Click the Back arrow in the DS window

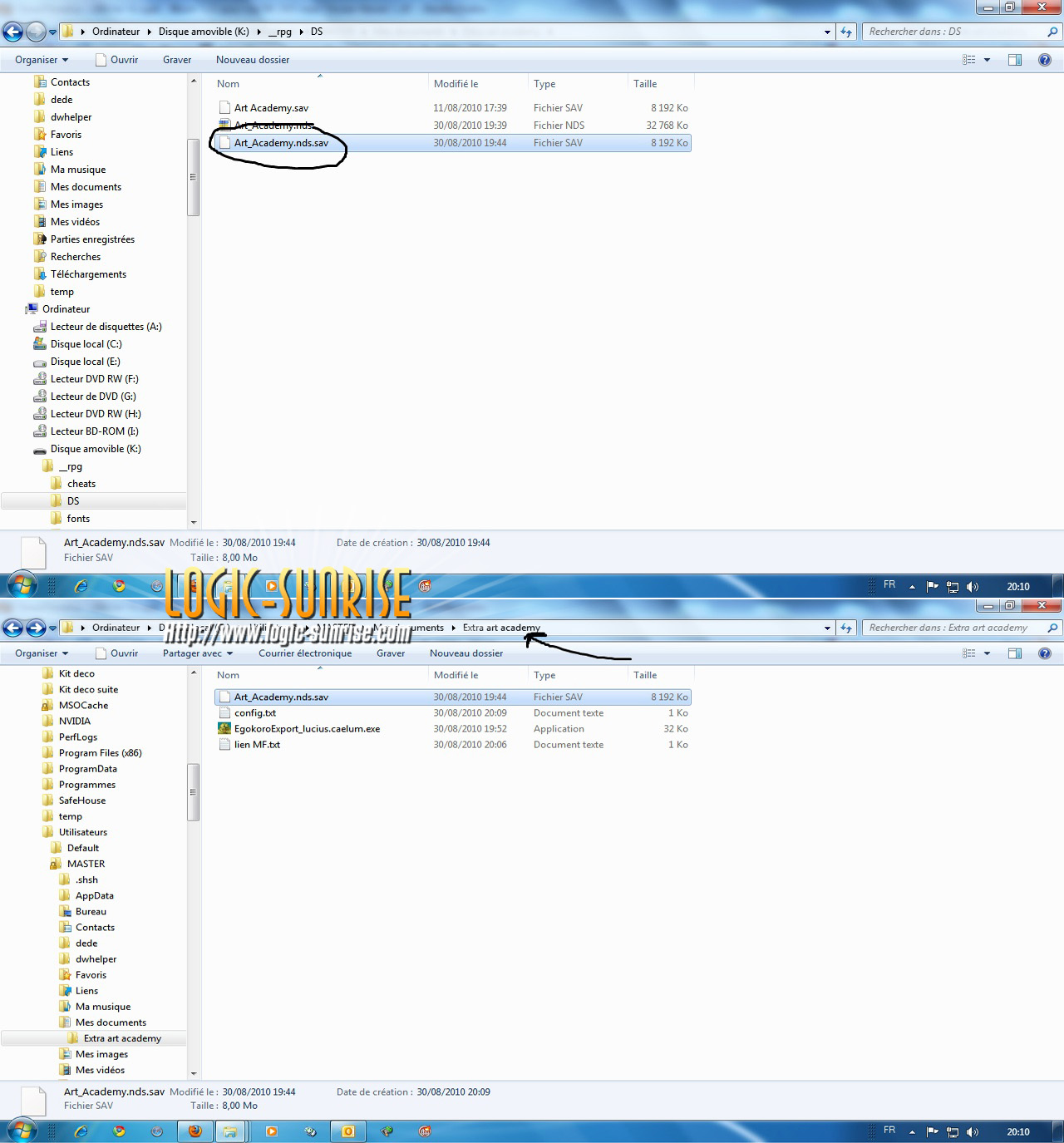pyautogui.click(x=12, y=32)
